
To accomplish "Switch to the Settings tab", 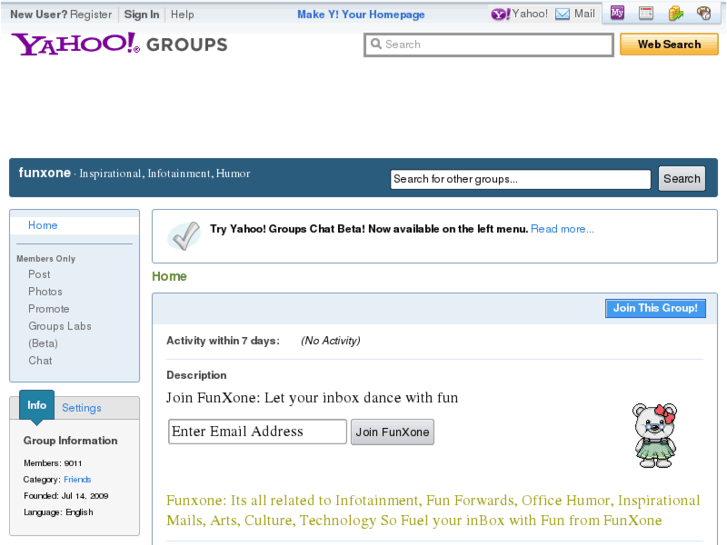I will tap(82, 408).
